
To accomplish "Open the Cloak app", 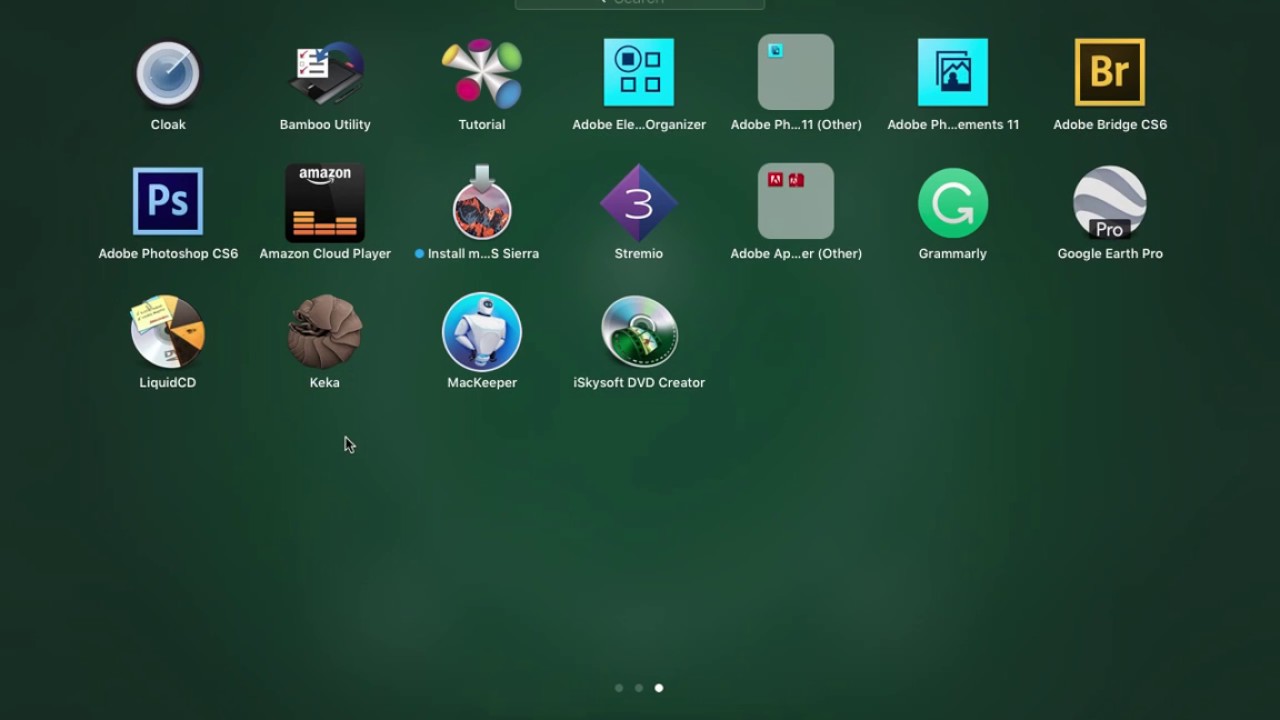I will point(168,73).
